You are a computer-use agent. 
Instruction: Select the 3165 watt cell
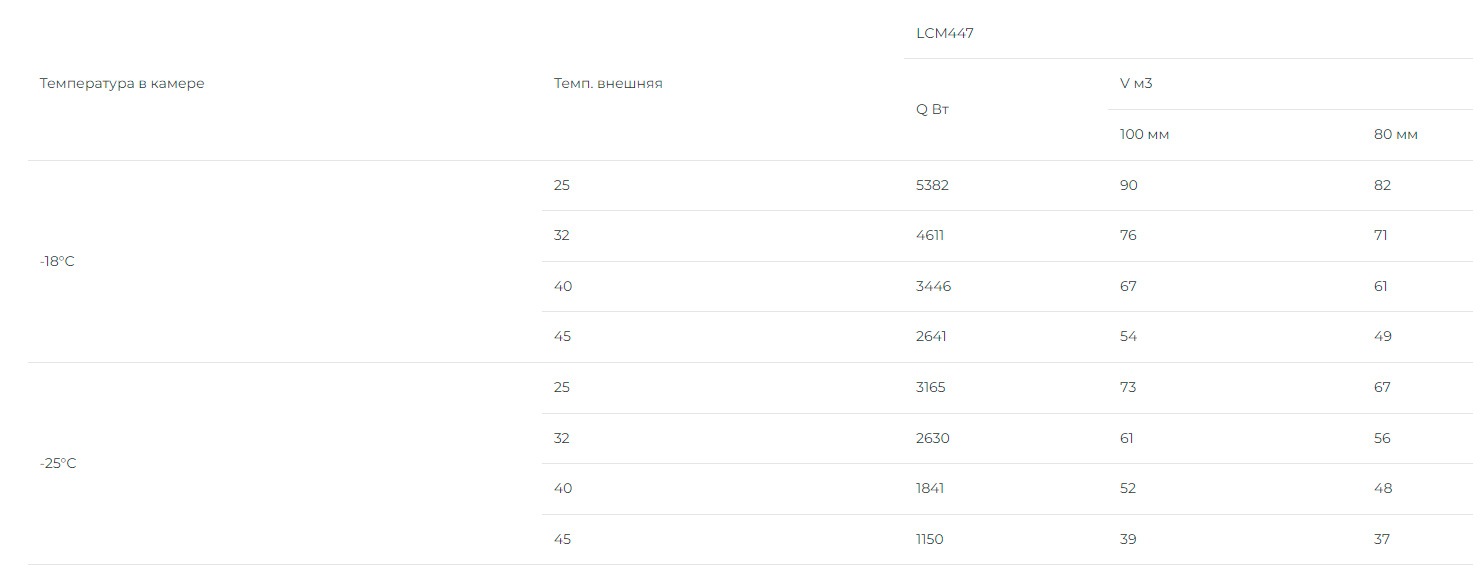tap(930, 387)
